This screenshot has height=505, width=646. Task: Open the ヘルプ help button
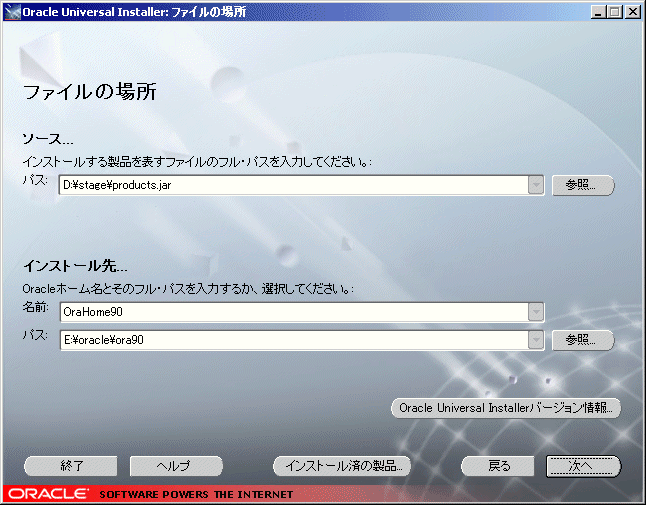pos(176,466)
